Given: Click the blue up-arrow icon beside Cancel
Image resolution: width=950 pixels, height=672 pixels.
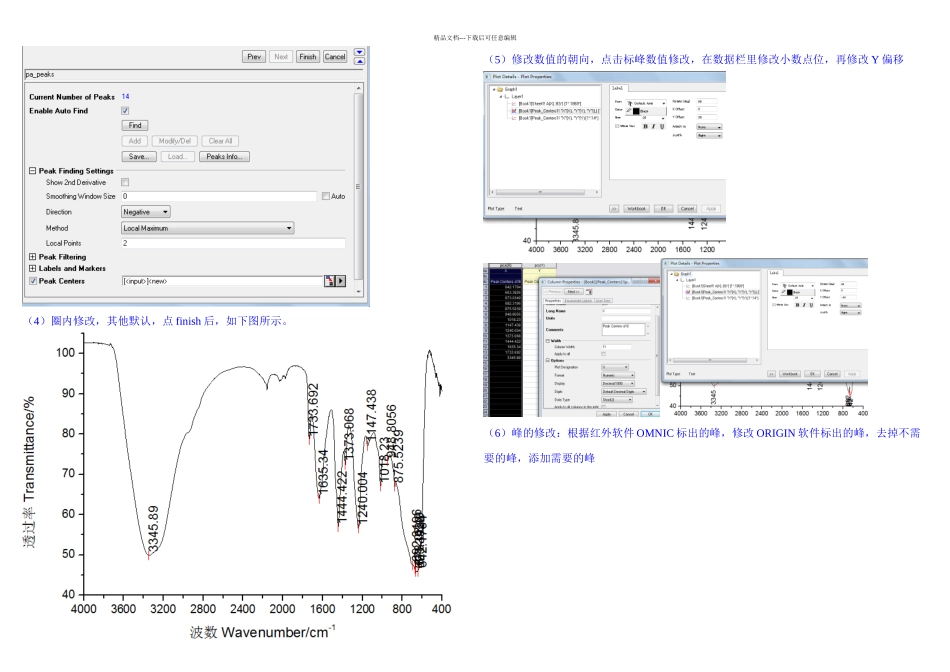Looking at the screenshot, I should pos(359,61).
